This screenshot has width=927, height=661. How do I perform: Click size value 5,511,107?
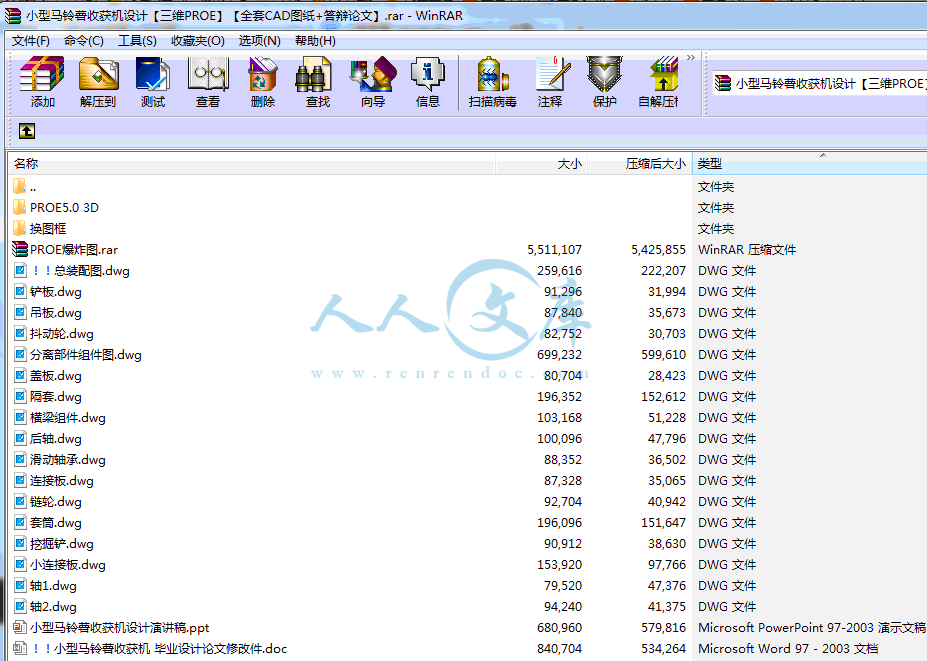(x=555, y=250)
